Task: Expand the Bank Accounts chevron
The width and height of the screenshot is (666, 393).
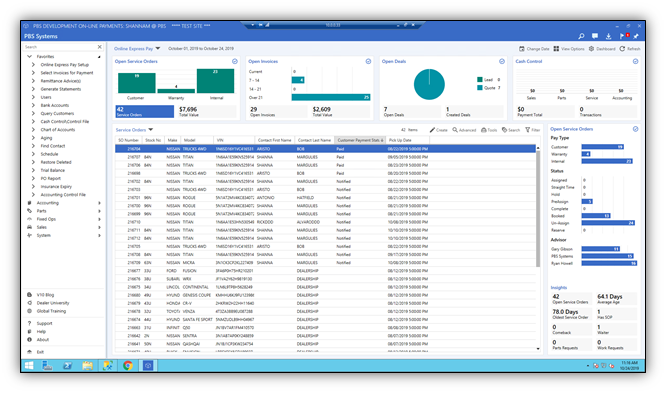Action: [x=33, y=105]
